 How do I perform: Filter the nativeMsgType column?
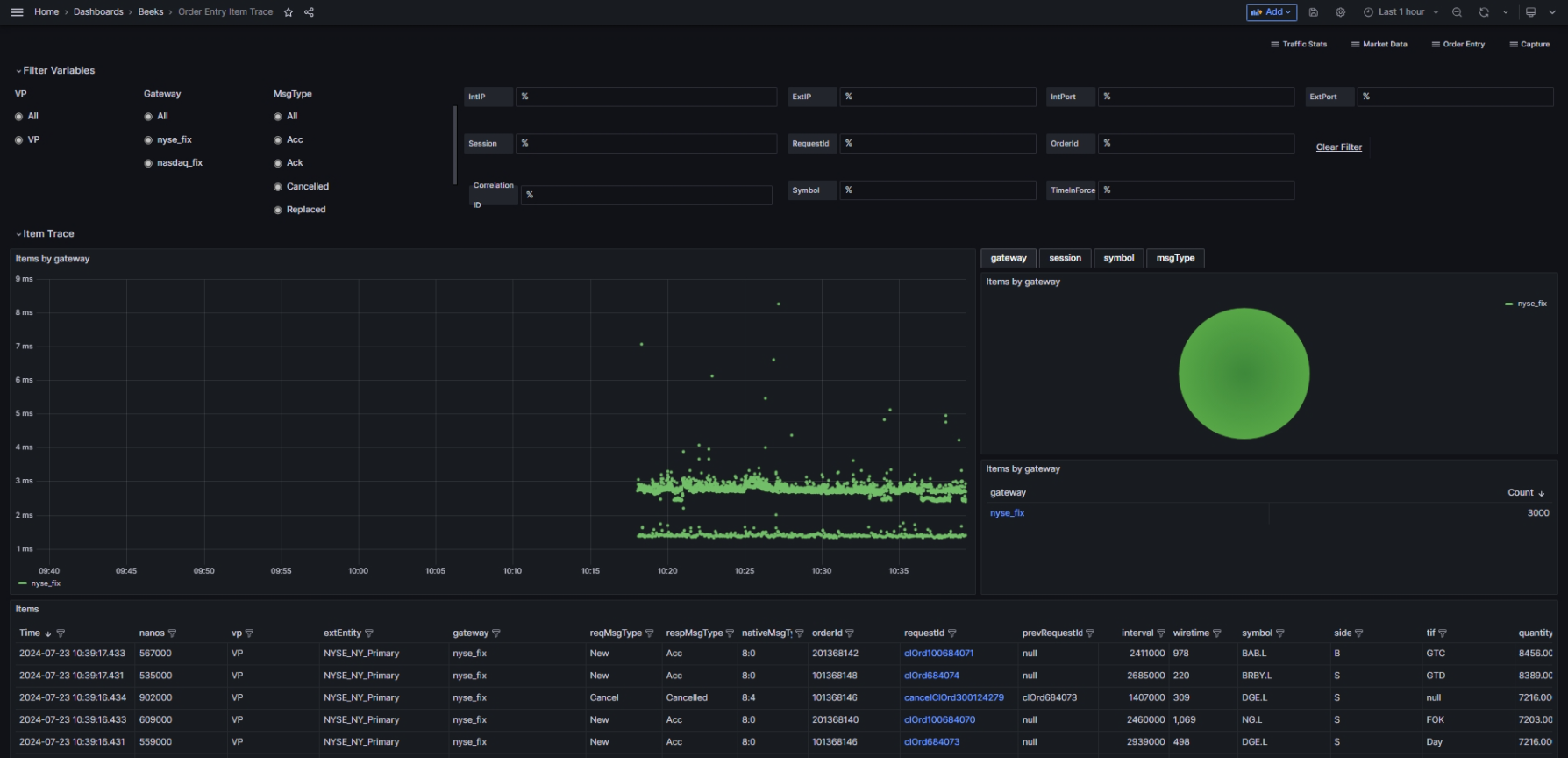[x=799, y=633]
